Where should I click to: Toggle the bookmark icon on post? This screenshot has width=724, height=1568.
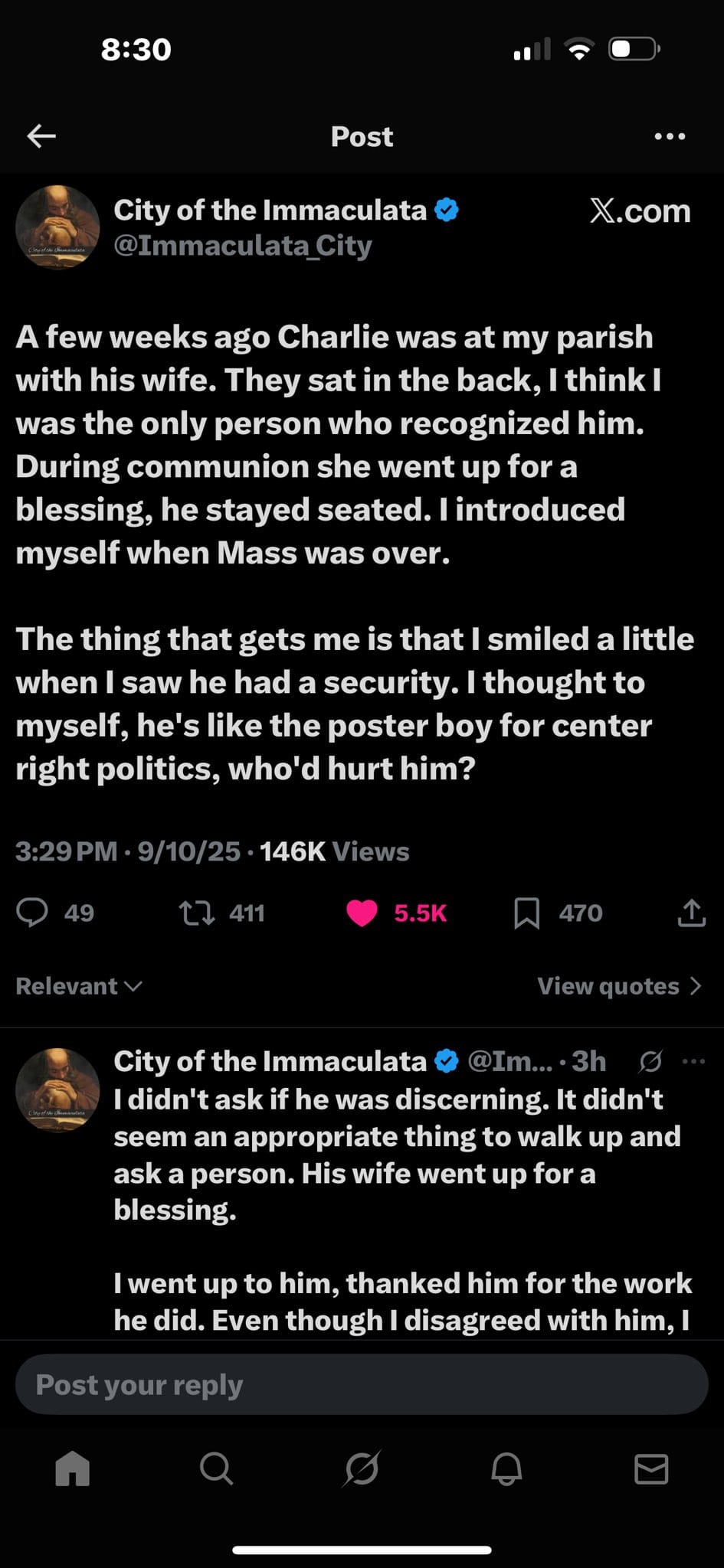[x=526, y=913]
